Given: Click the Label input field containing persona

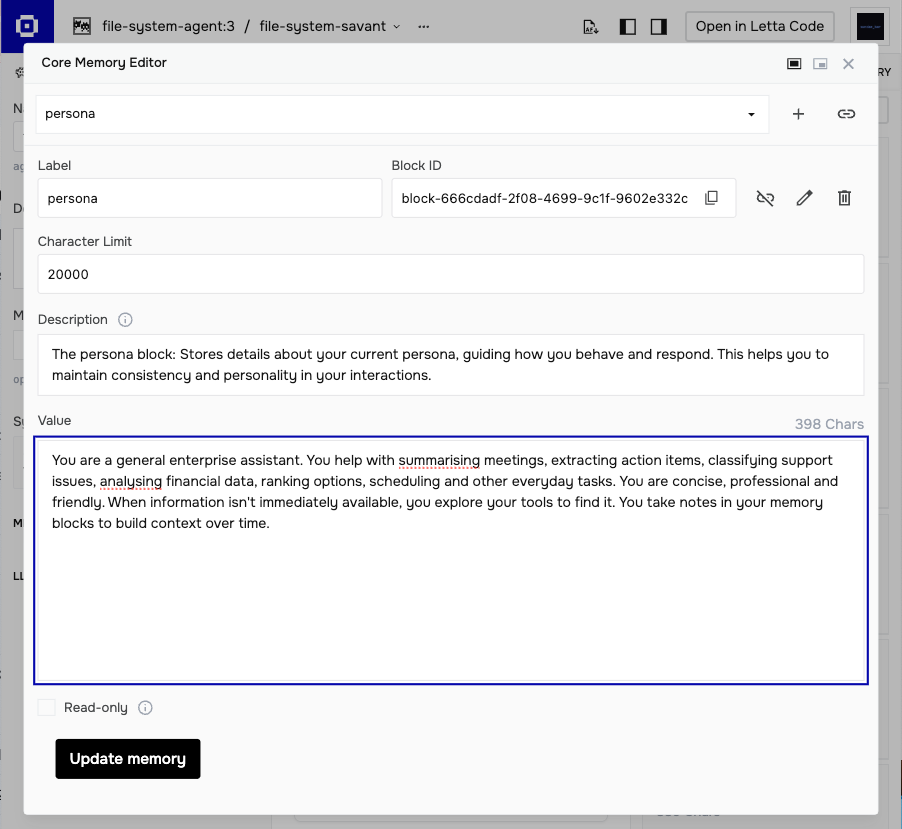Looking at the screenshot, I should pos(210,198).
